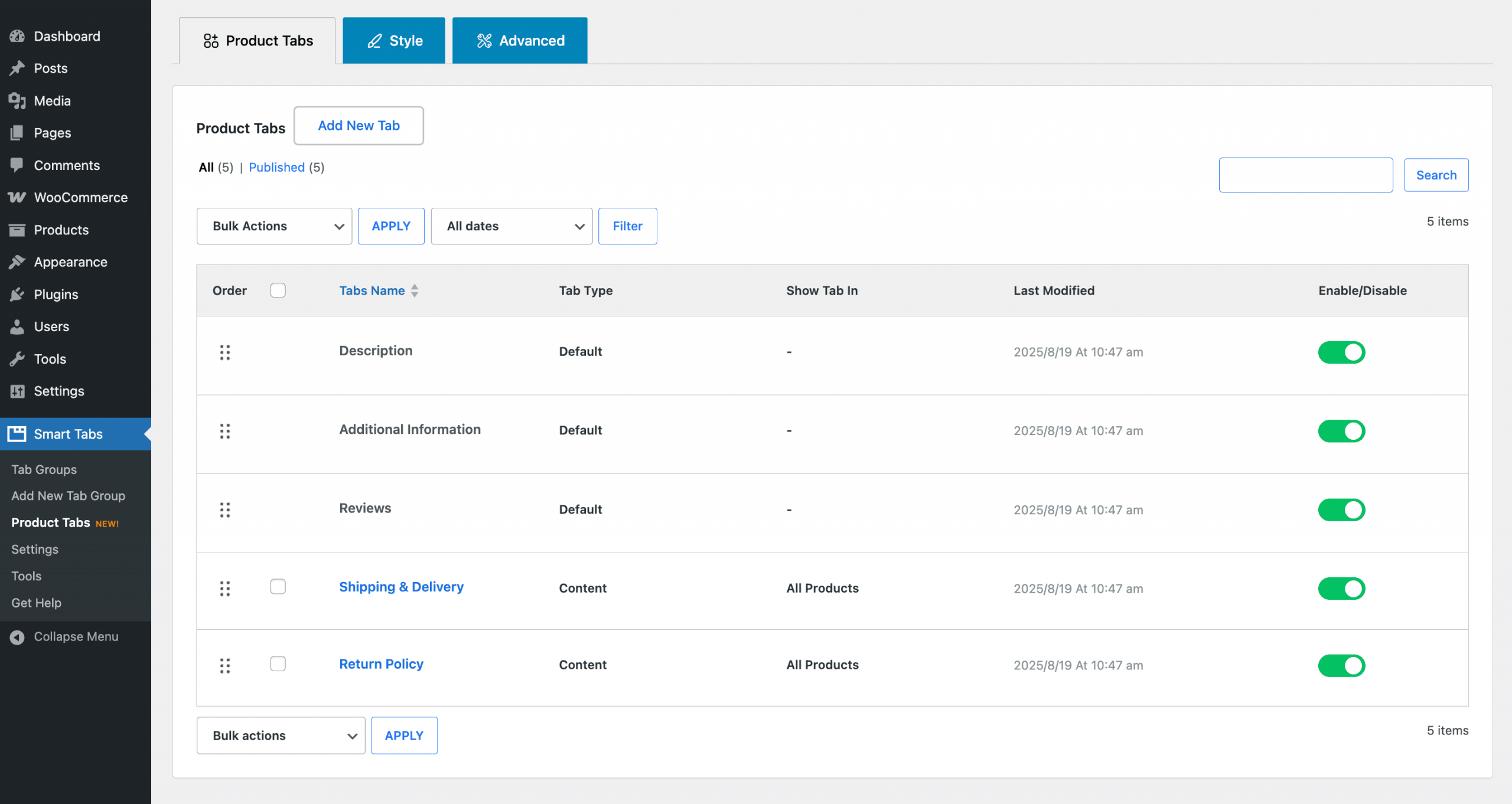Click the Product Tabs grid icon in the top tab
The height and width of the screenshot is (804, 1512).
(211, 41)
